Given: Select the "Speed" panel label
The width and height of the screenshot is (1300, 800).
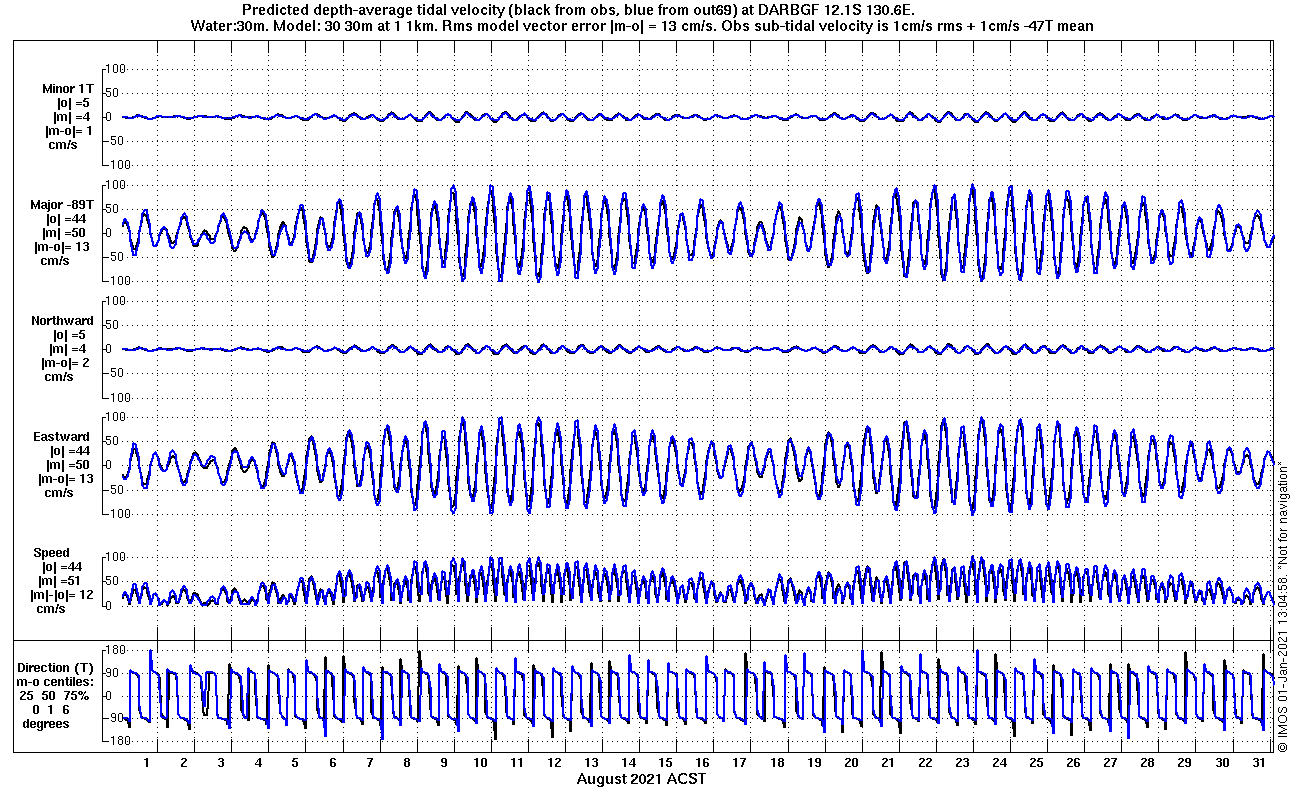Looking at the screenshot, I should point(52,553).
